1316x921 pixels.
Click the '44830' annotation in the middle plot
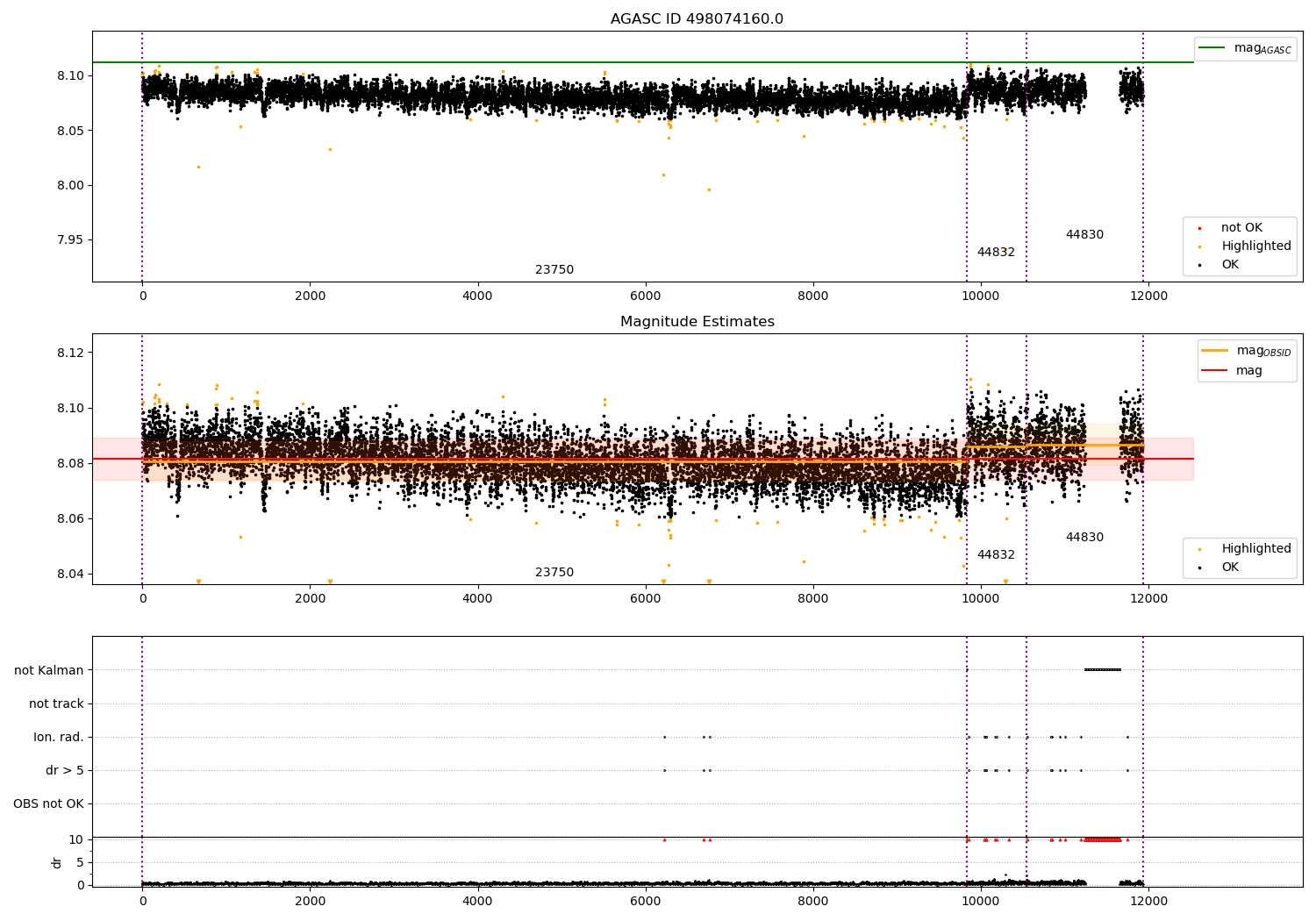point(1084,538)
